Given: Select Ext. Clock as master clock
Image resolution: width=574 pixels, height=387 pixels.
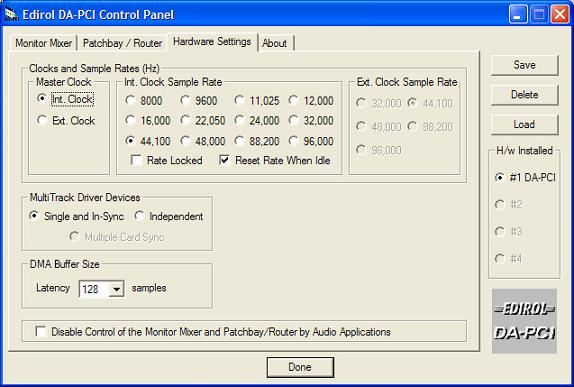Looking at the screenshot, I should (42, 120).
